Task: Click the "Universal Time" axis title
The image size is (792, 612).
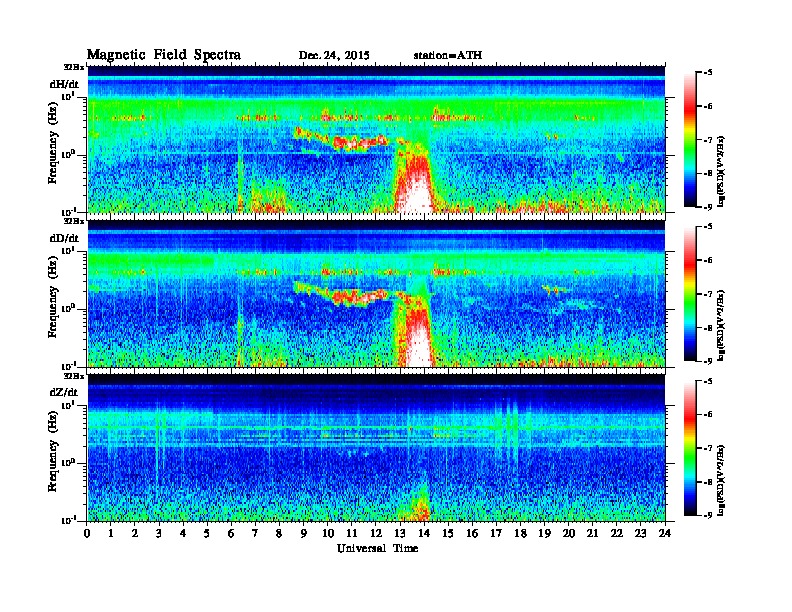Action: [377, 548]
